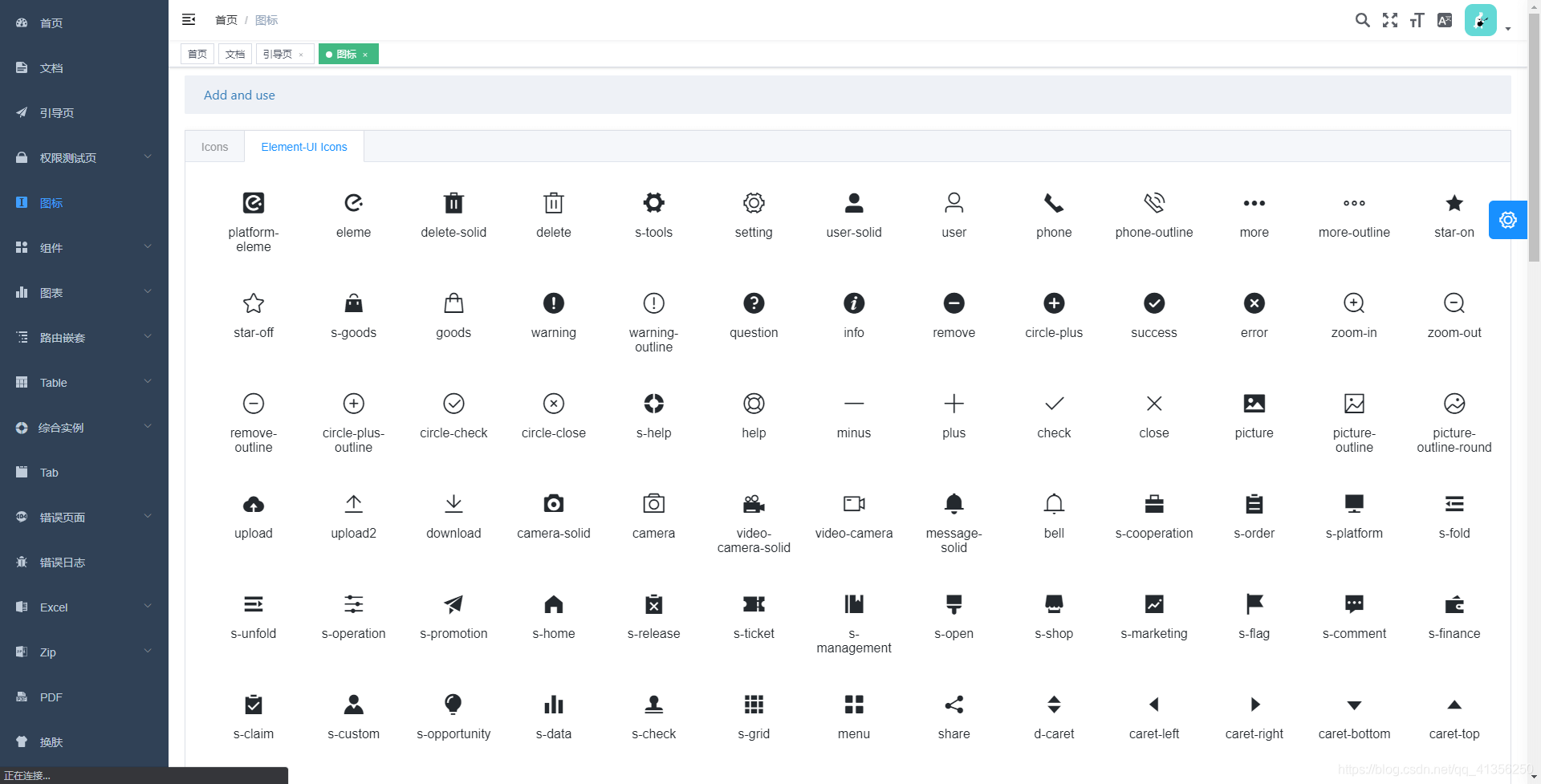Expand the 权限测试页 sidebar submenu
This screenshot has height=784, width=1541.
coord(84,157)
